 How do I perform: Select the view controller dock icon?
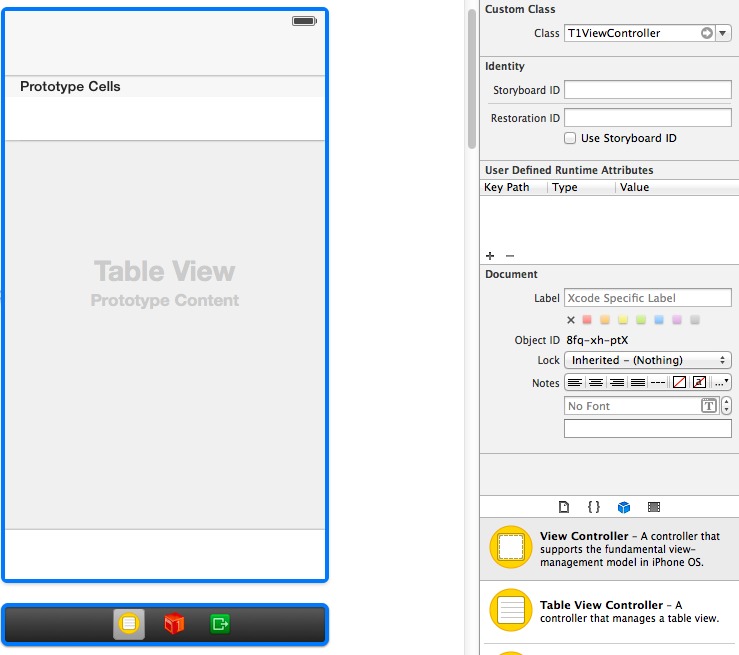129,624
